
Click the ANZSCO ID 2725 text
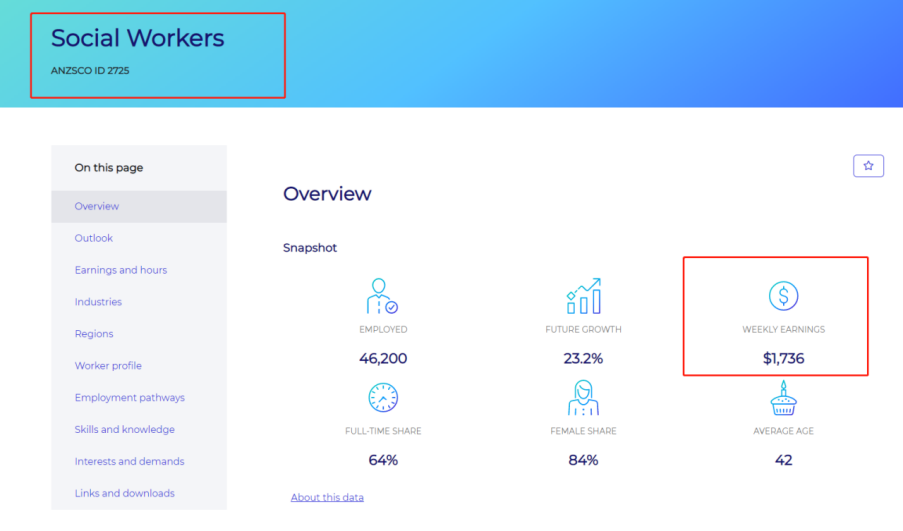(90, 71)
